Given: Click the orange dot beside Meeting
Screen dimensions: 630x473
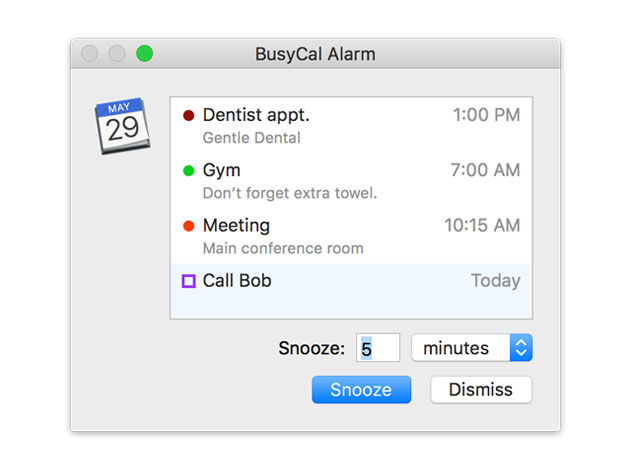Looking at the screenshot, I should click(188, 226).
